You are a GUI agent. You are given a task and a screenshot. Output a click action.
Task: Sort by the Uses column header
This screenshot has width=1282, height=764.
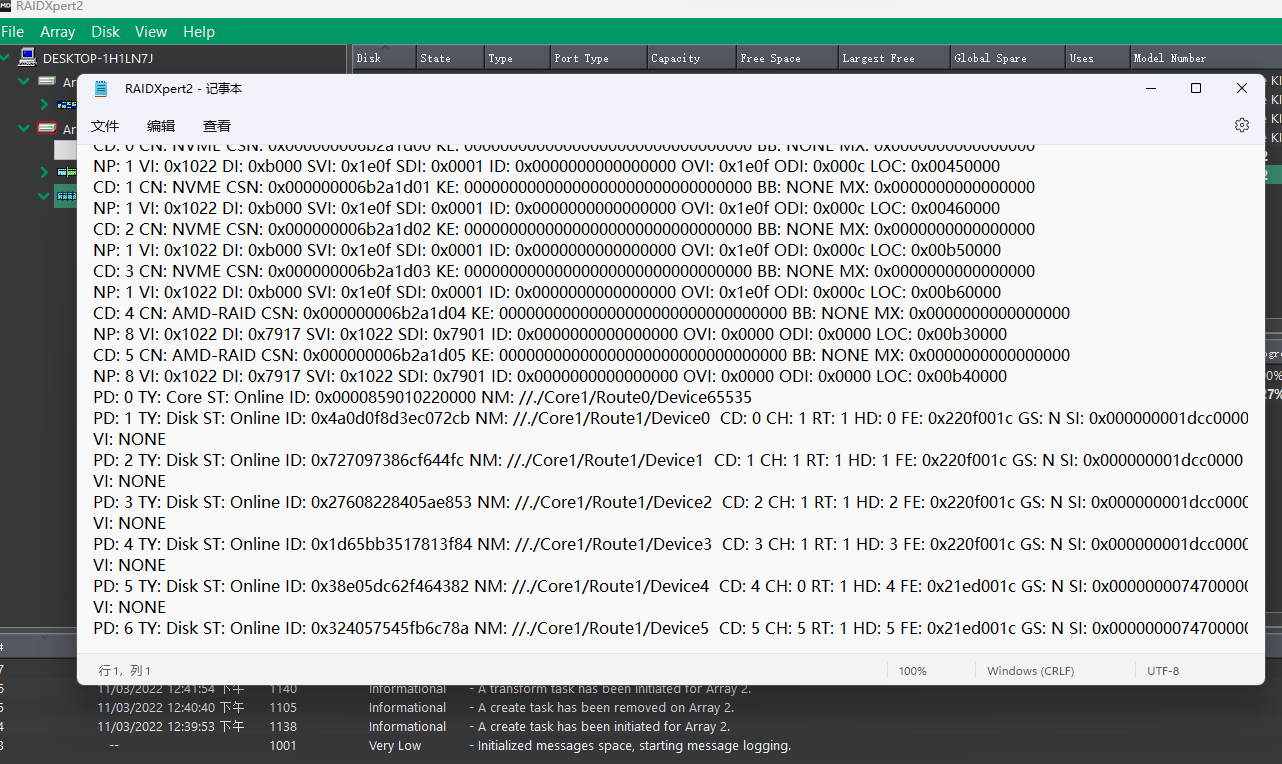click(x=1098, y=58)
